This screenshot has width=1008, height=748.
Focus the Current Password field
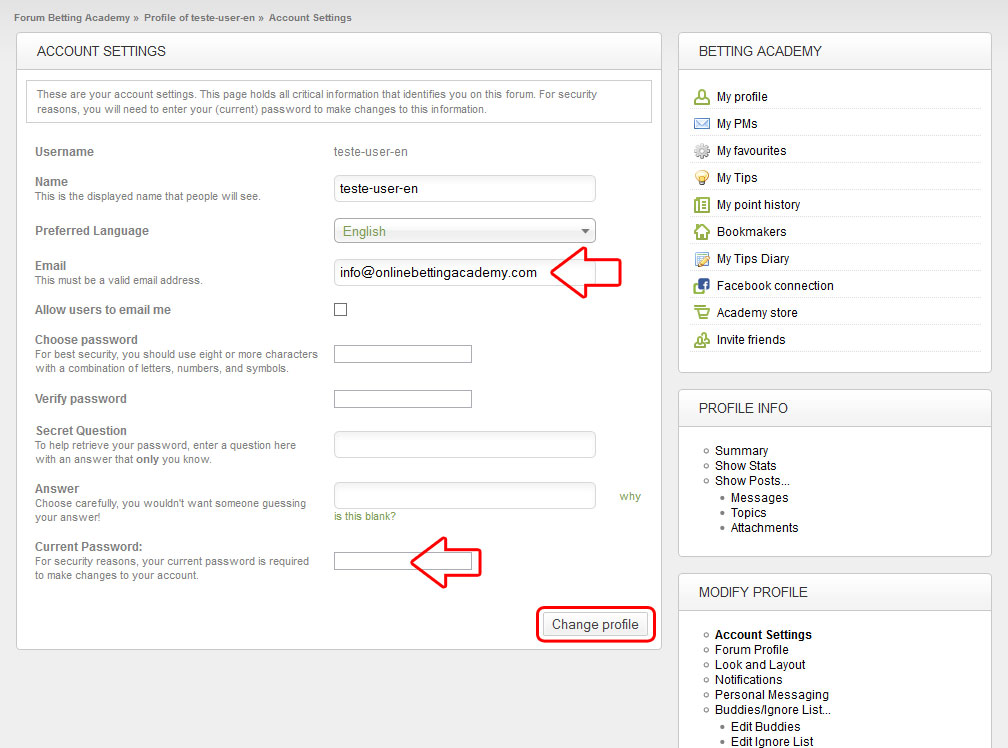[x=372, y=561]
